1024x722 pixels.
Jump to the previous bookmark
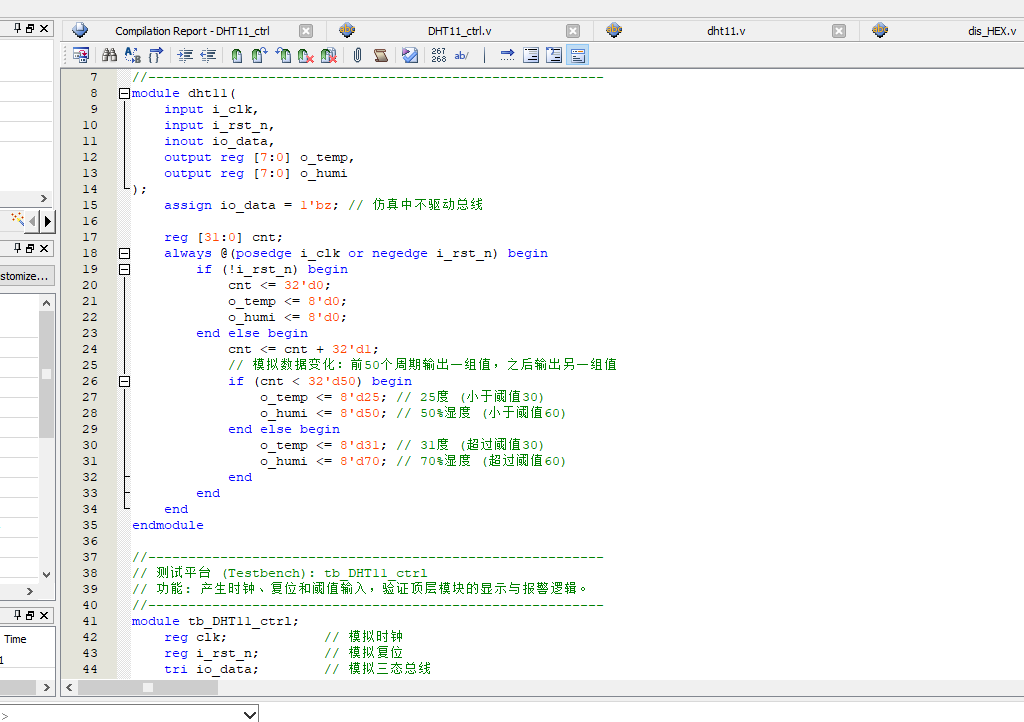click(x=283, y=55)
